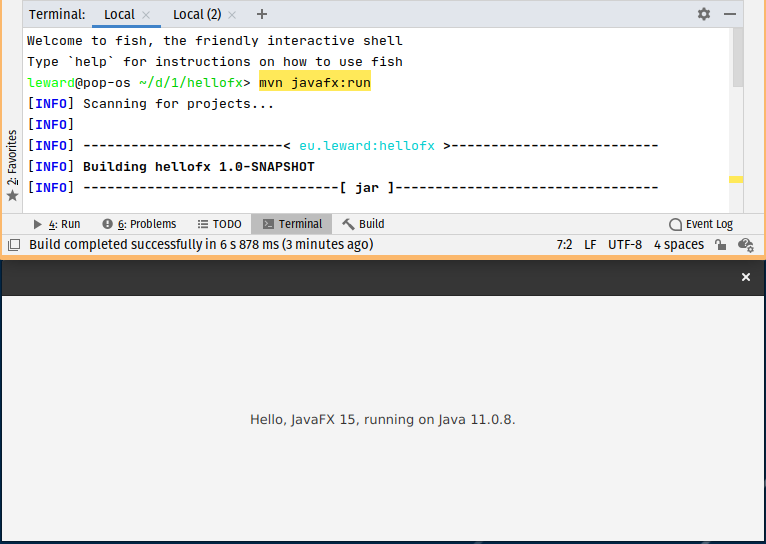The width and height of the screenshot is (766, 544).
Task: Click the TODO list icon
Action: 203,224
